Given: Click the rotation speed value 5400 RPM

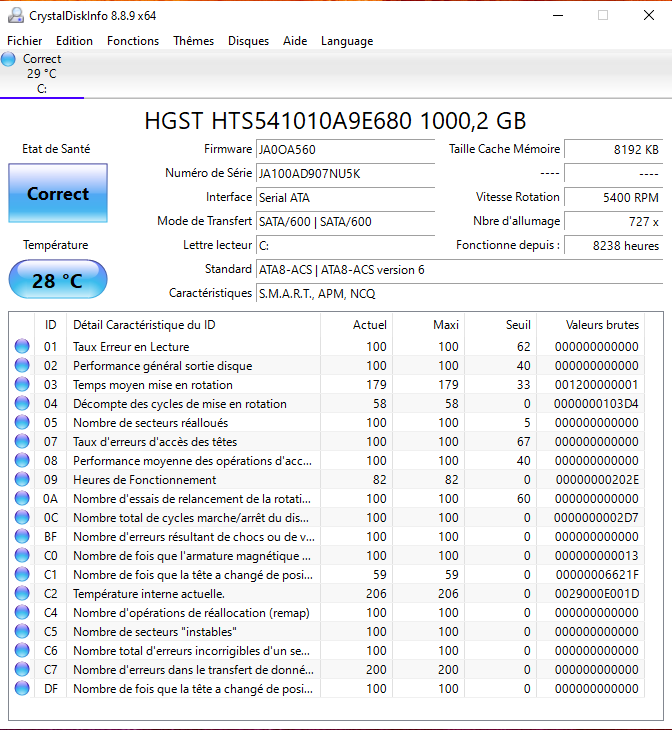Looking at the screenshot, I should point(613,197).
